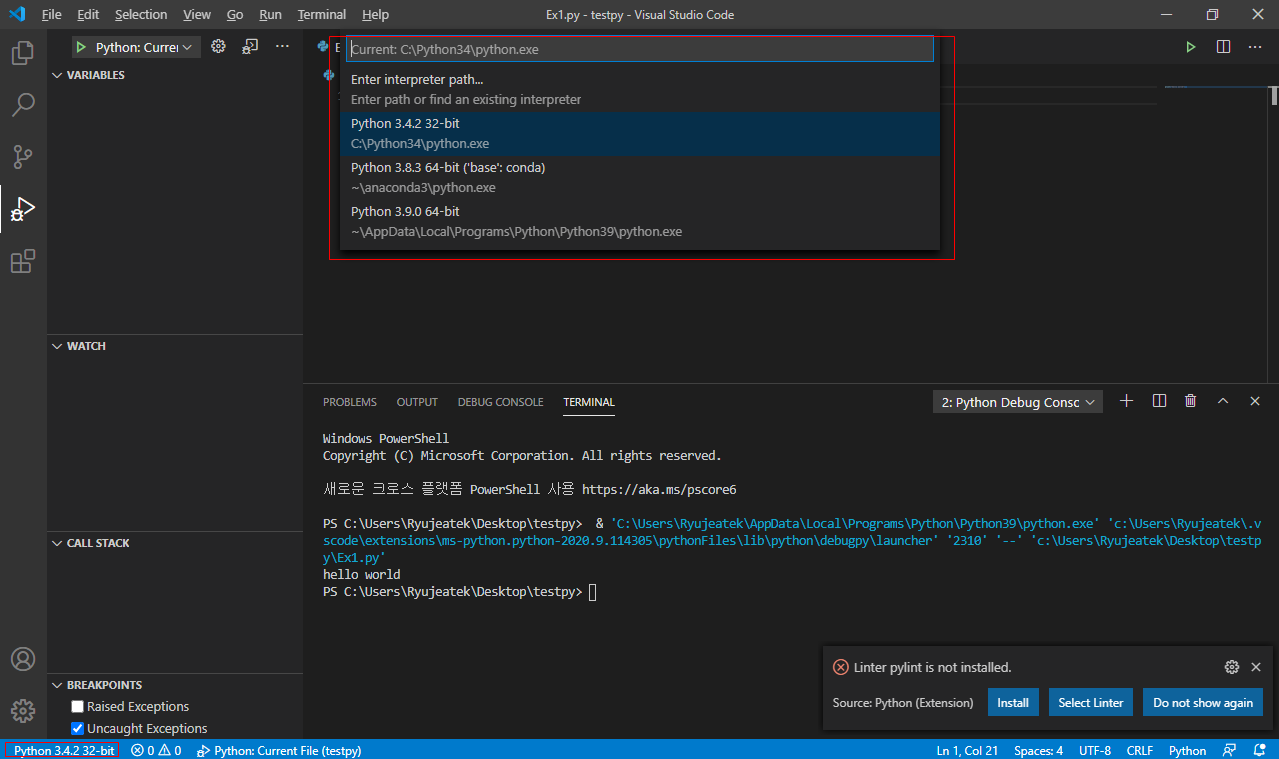Open notification settings gear for pylint
Viewport: 1279px width, 759px height.
(x=1232, y=667)
